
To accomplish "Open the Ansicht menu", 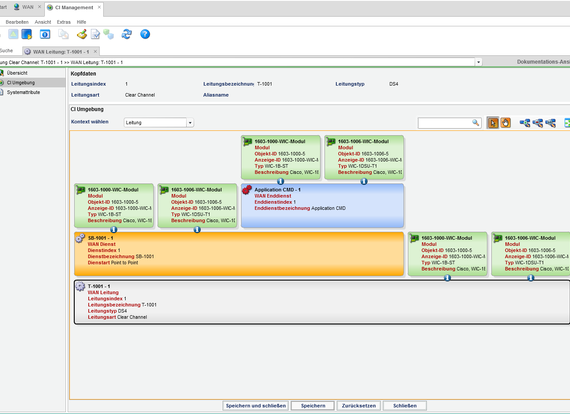I will tap(43, 22).
